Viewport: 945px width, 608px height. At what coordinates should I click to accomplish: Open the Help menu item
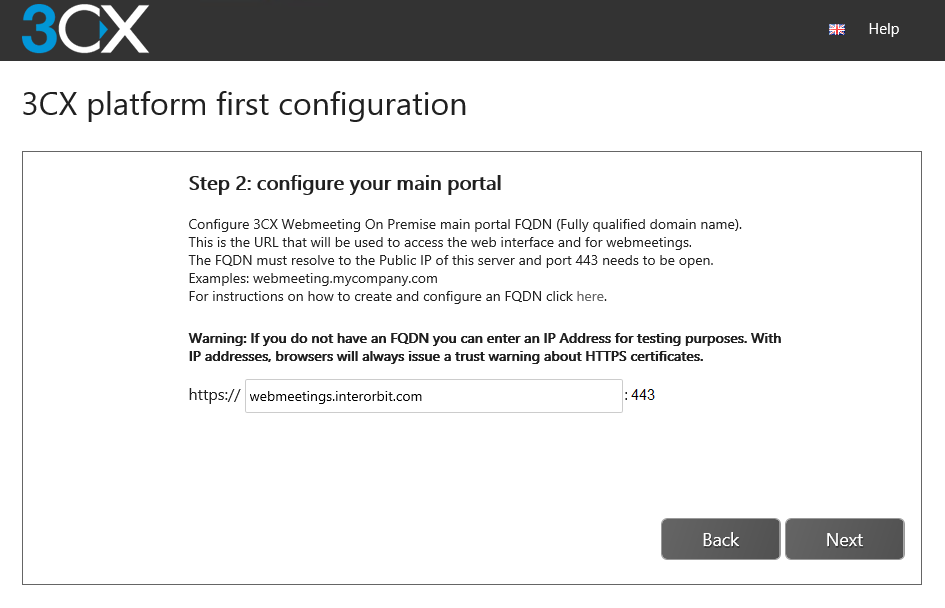(884, 29)
